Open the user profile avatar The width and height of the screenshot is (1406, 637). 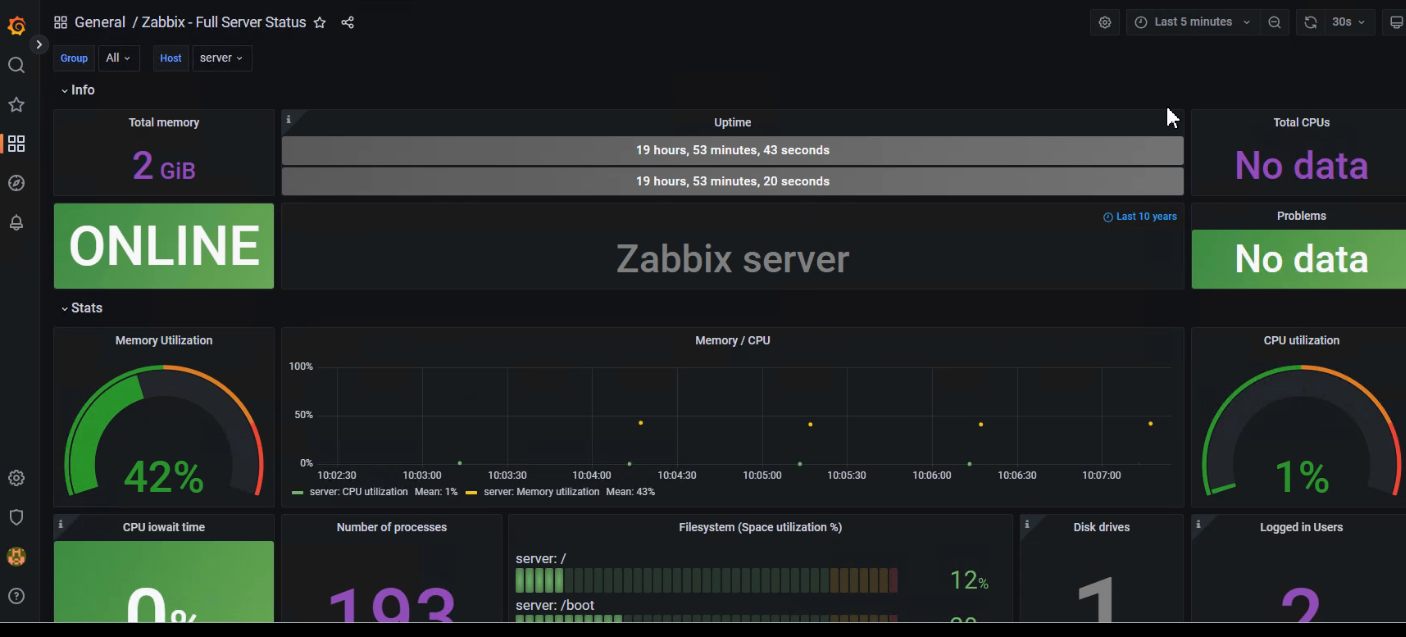click(x=16, y=557)
